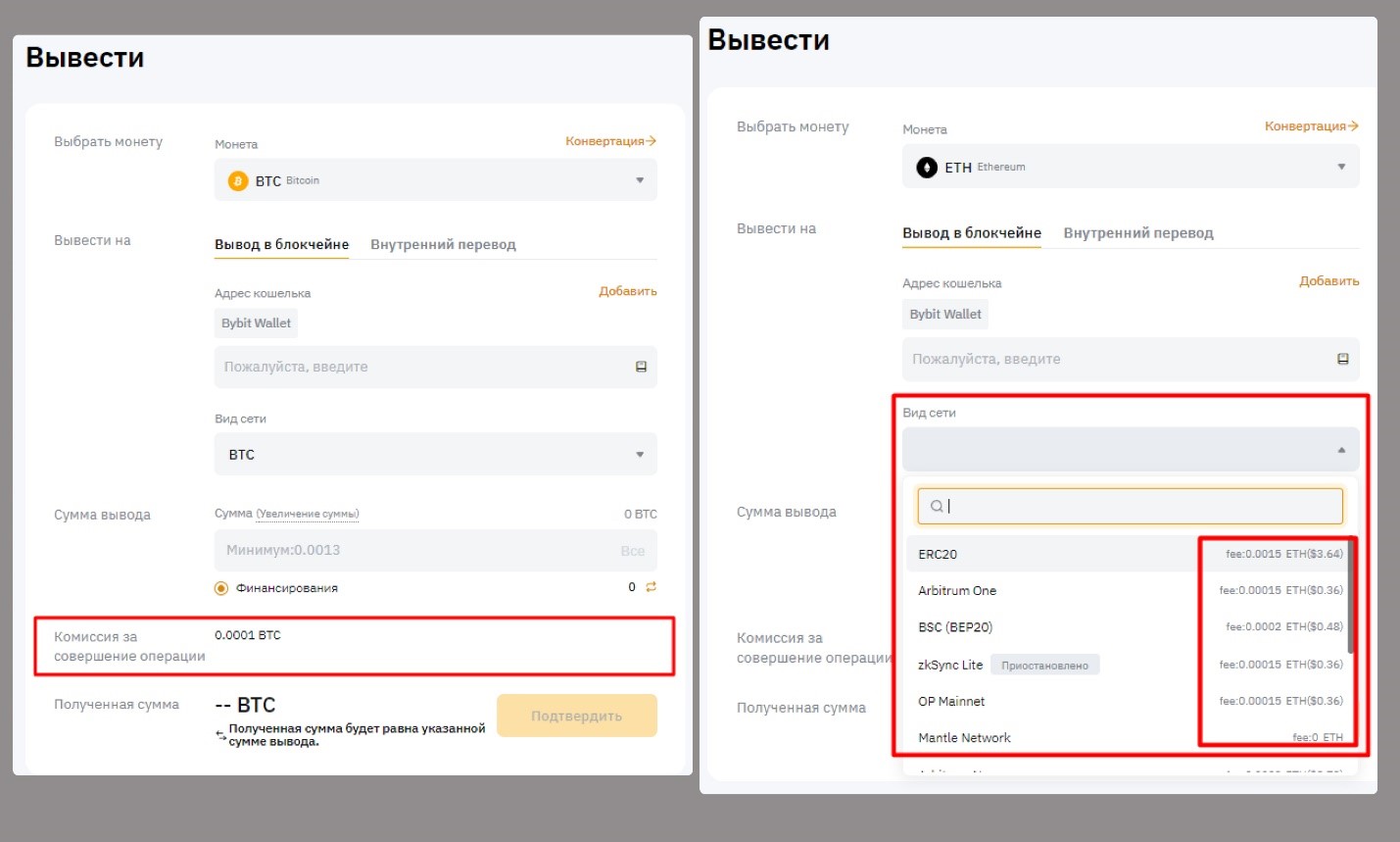Viewport: 1400px width, 842px height.
Task: Expand the Вид сети dropdown showing BTC
Action: click(x=435, y=455)
